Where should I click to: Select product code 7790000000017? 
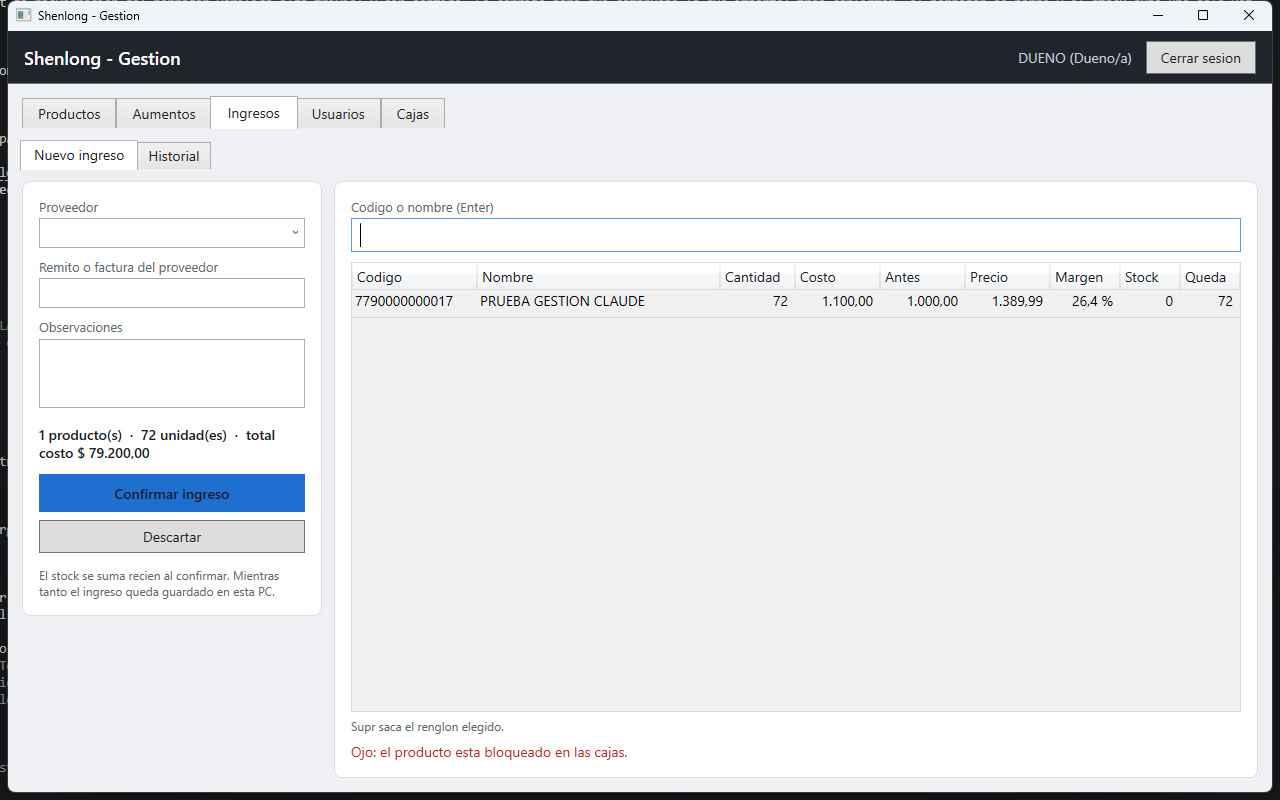[x=404, y=301]
